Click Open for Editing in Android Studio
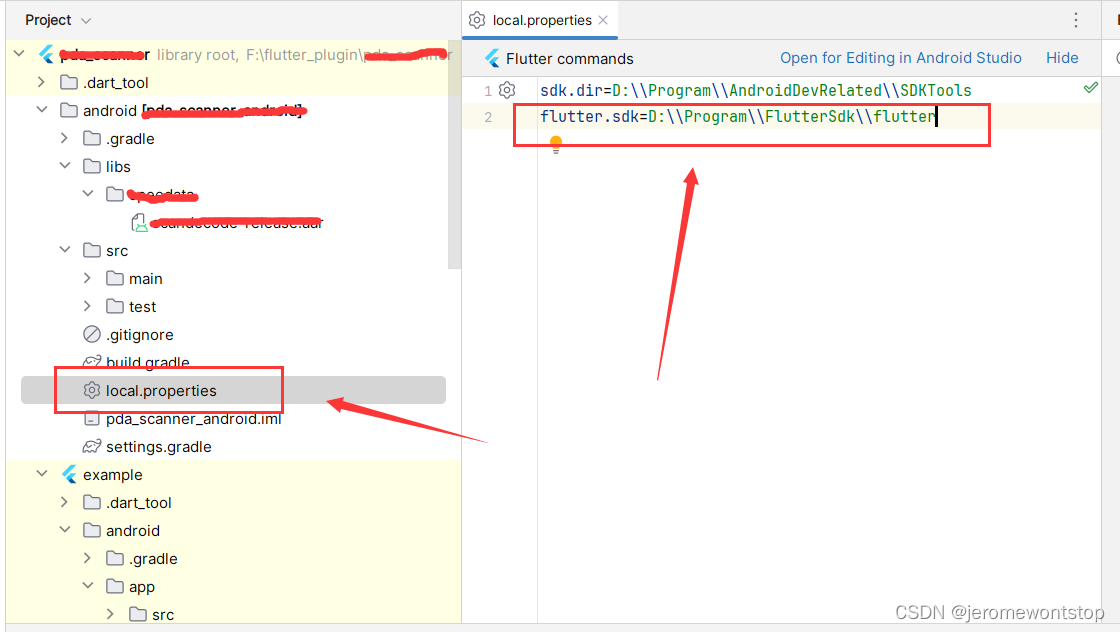The width and height of the screenshot is (1120, 632). click(900, 58)
